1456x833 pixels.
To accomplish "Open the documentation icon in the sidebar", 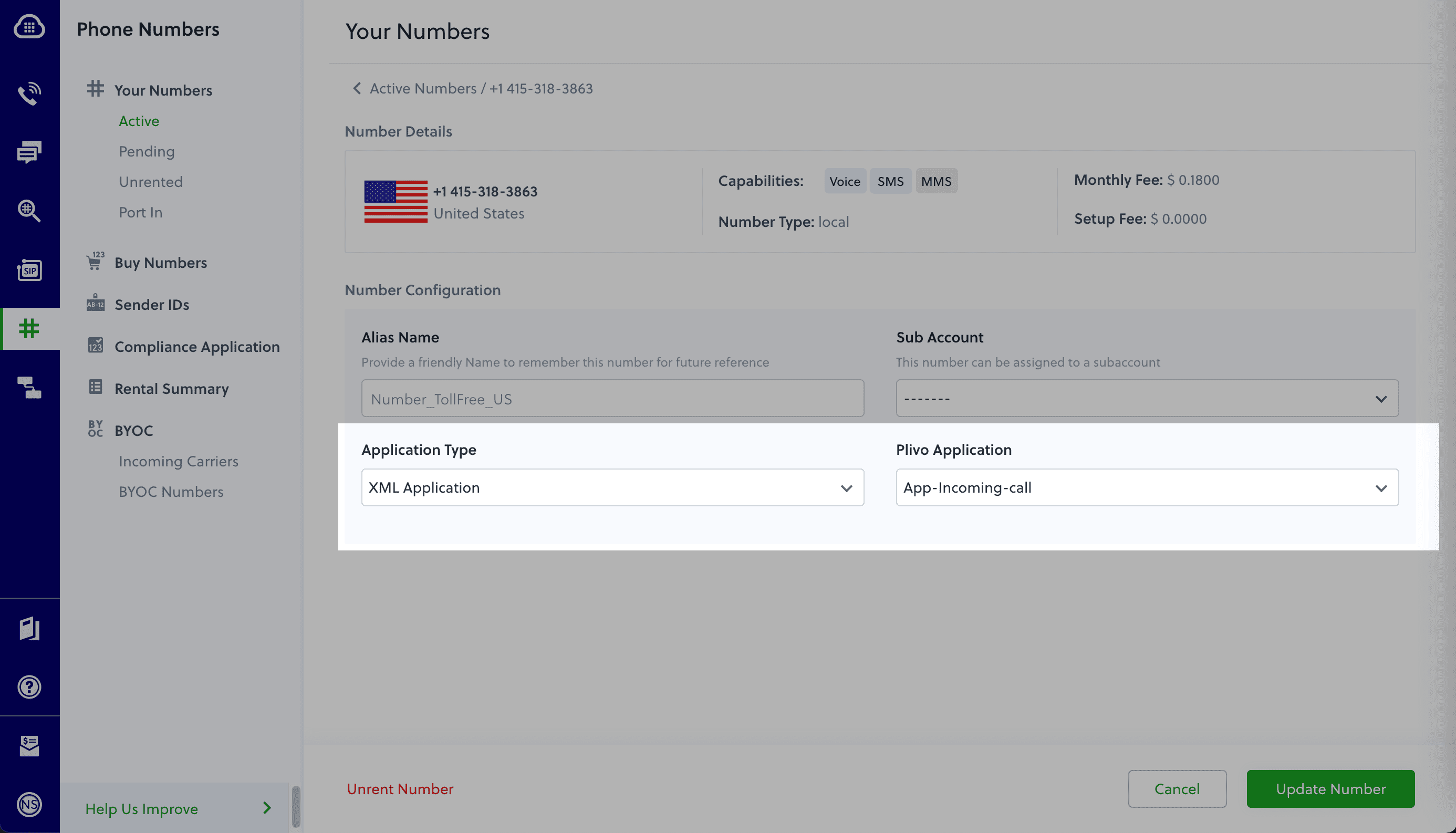I will click(29, 628).
